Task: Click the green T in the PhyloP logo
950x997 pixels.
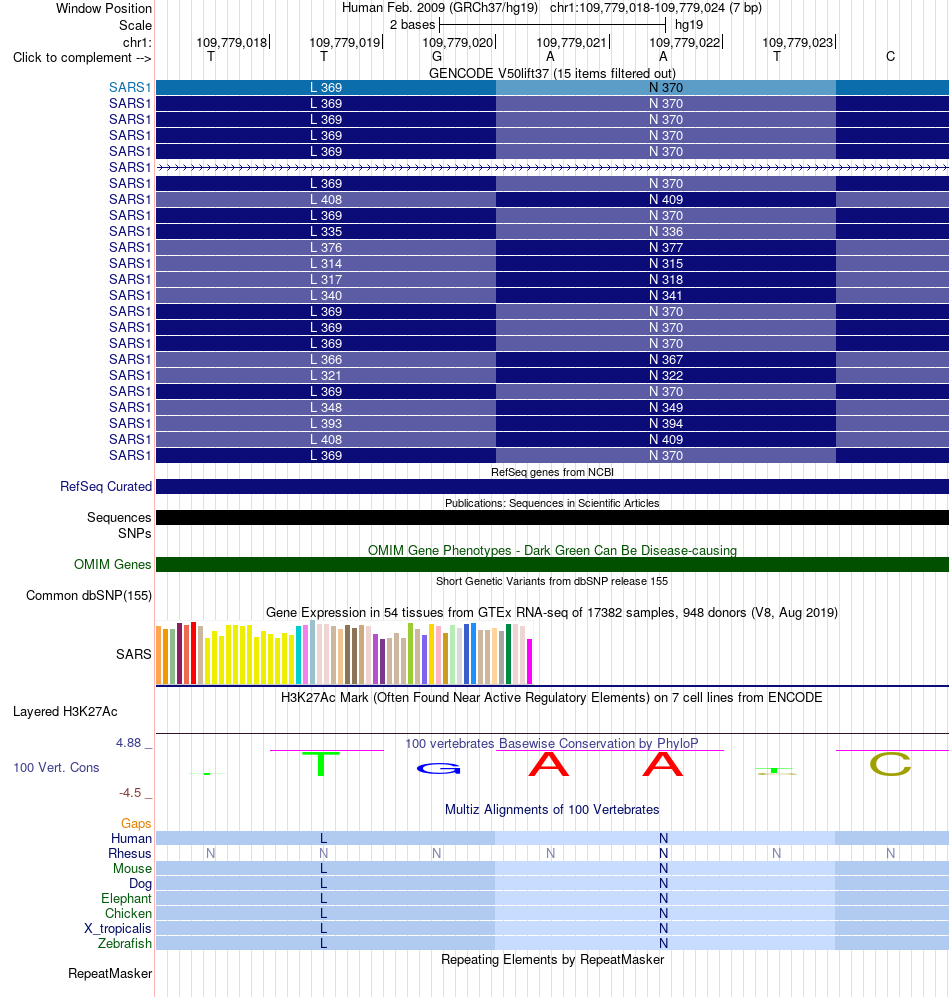Action: (321, 764)
